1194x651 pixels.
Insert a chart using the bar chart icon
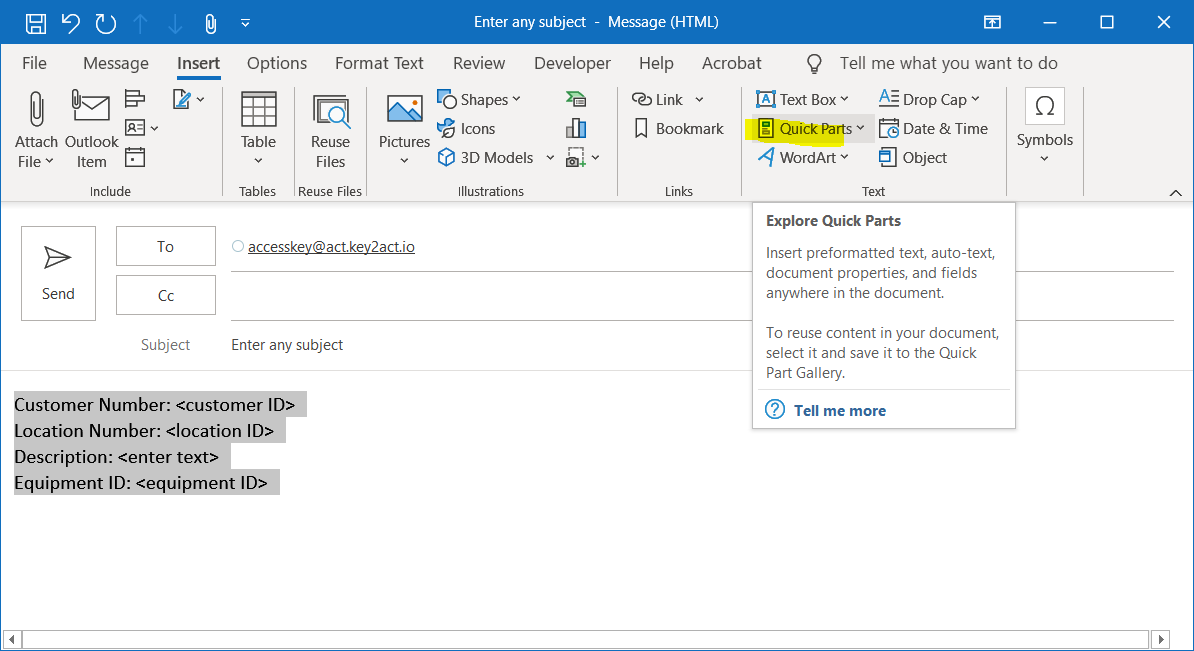tap(575, 128)
